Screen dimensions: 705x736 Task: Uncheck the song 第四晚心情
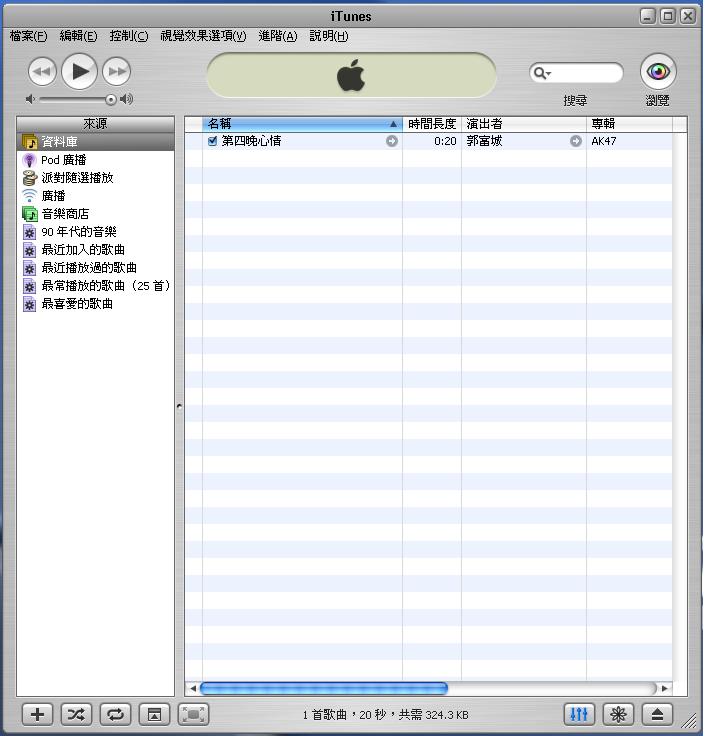(x=212, y=141)
